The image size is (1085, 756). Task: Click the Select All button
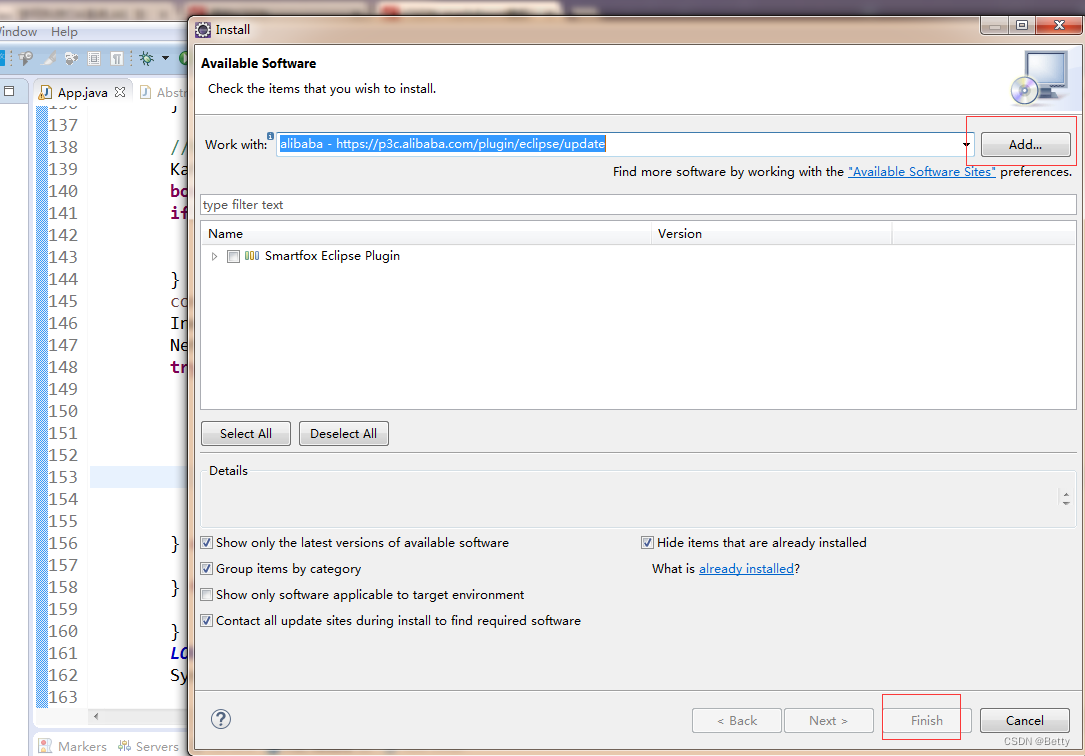click(x=246, y=434)
